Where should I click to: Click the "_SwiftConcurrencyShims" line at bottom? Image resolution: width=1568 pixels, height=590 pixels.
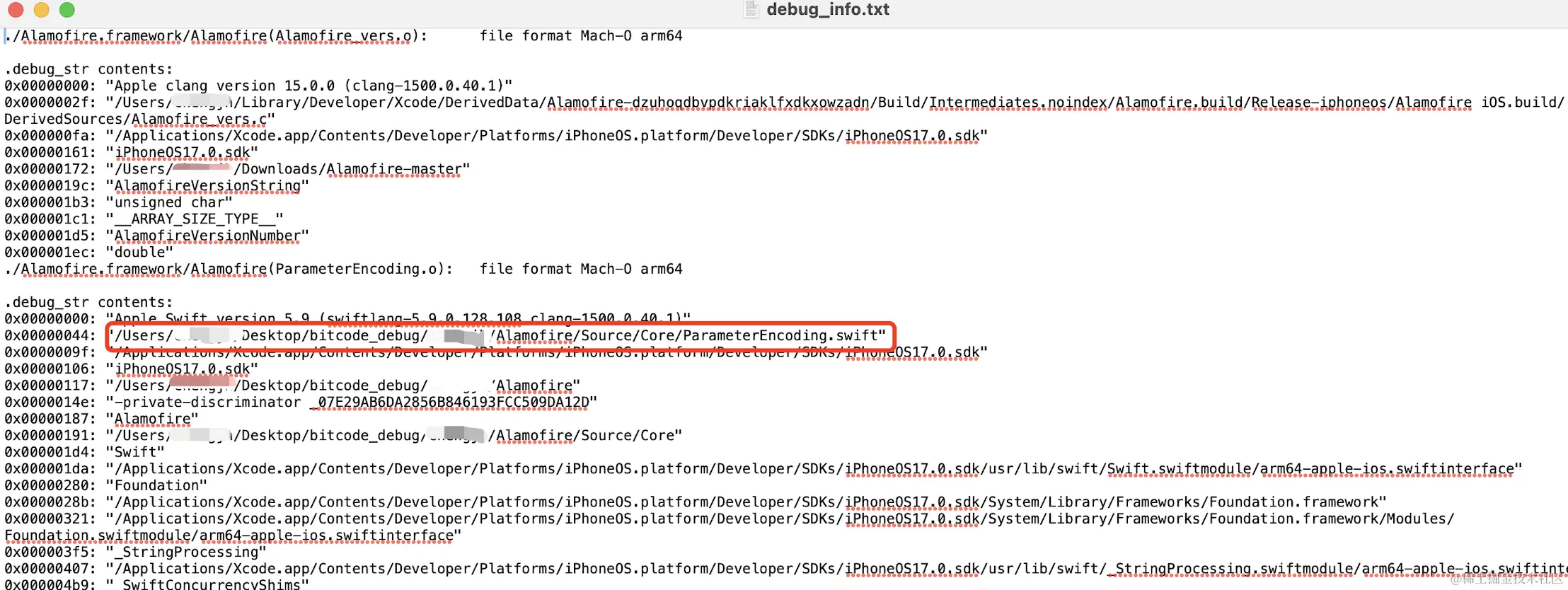[156, 584]
